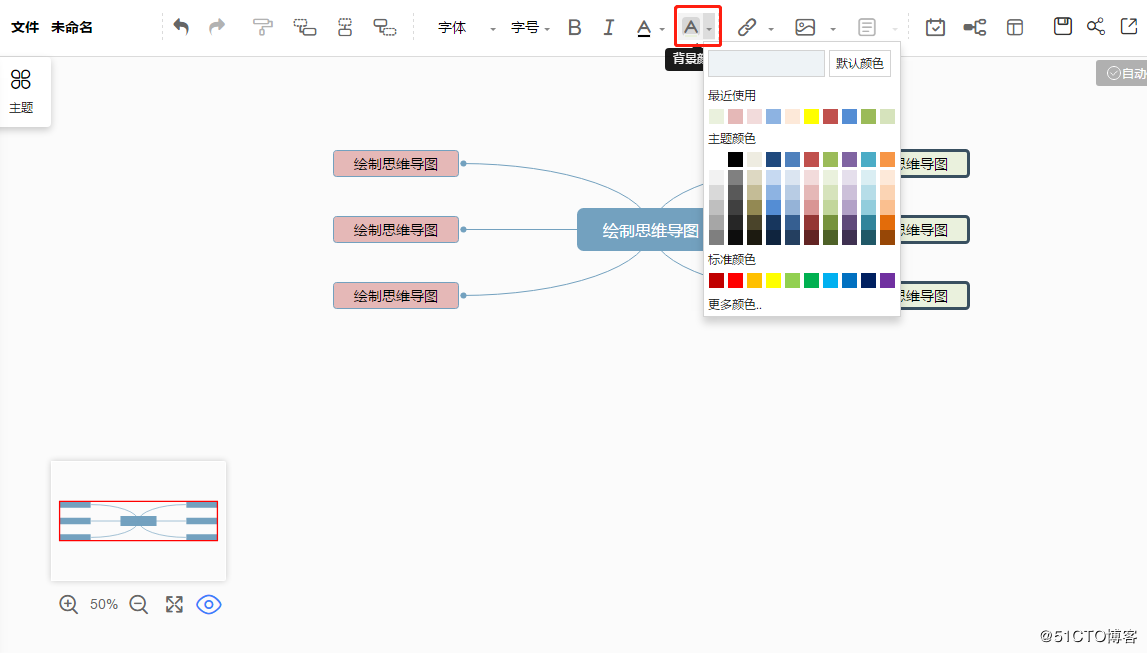Open the mind map structure icon

coord(974,27)
